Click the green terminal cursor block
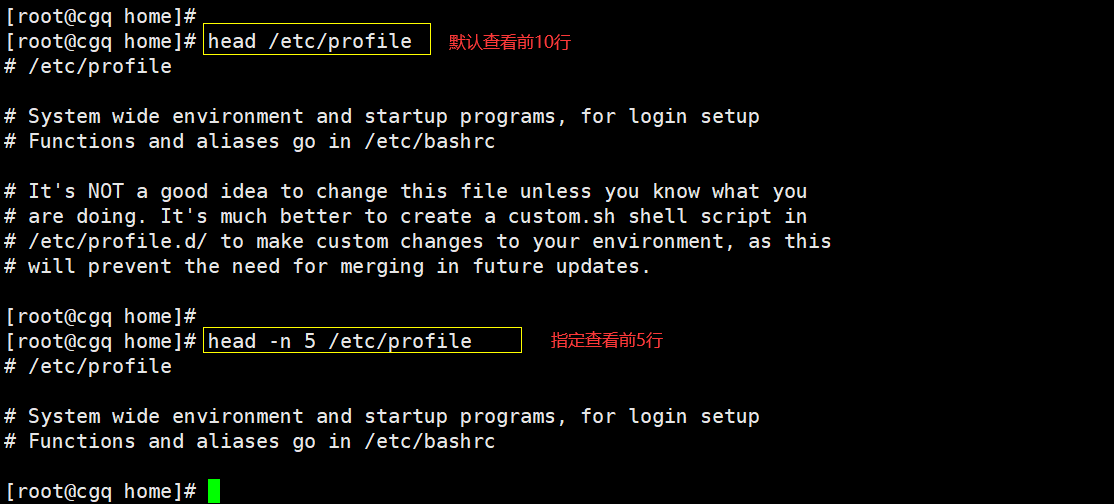 click(x=213, y=491)
